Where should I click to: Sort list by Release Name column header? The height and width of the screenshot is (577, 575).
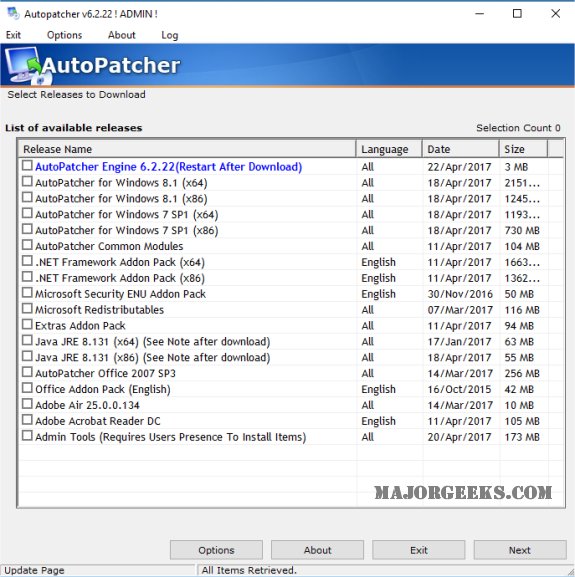click(x=187, y=149)
